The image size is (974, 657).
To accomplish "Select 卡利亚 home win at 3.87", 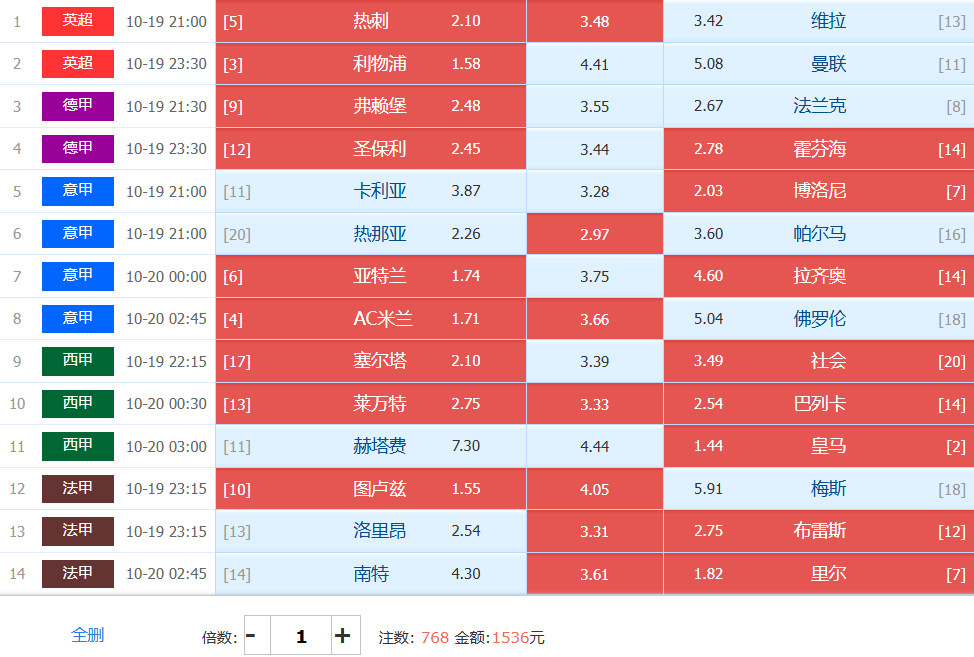I will tap(370, 191).
